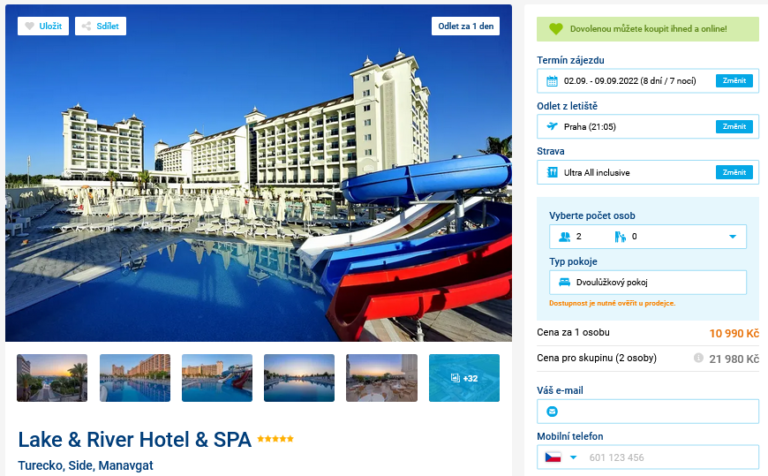Change departure airport via Změnit button

tap(734, 126)
